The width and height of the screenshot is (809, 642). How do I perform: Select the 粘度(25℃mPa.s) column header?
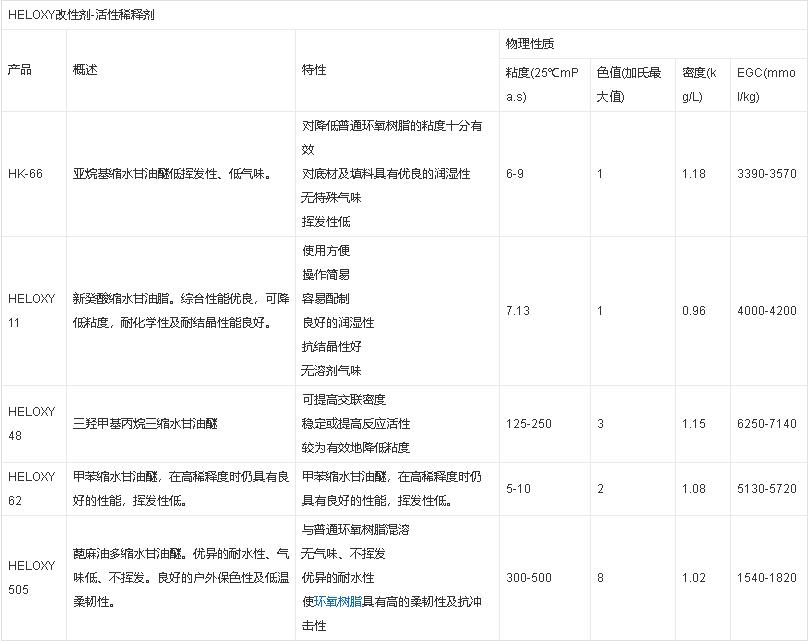click(542, 84)
